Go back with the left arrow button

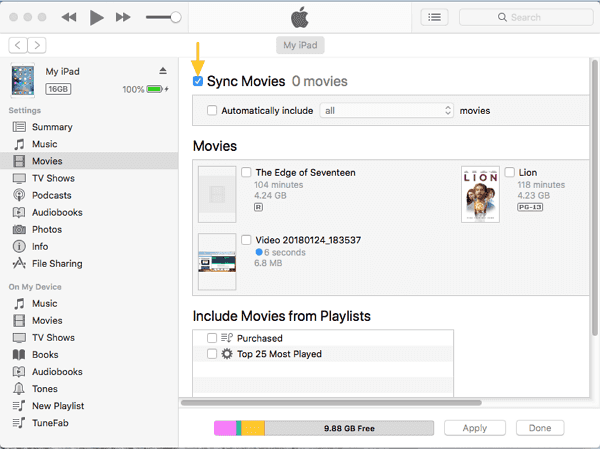pyautogui.click(x=18, y=45)
